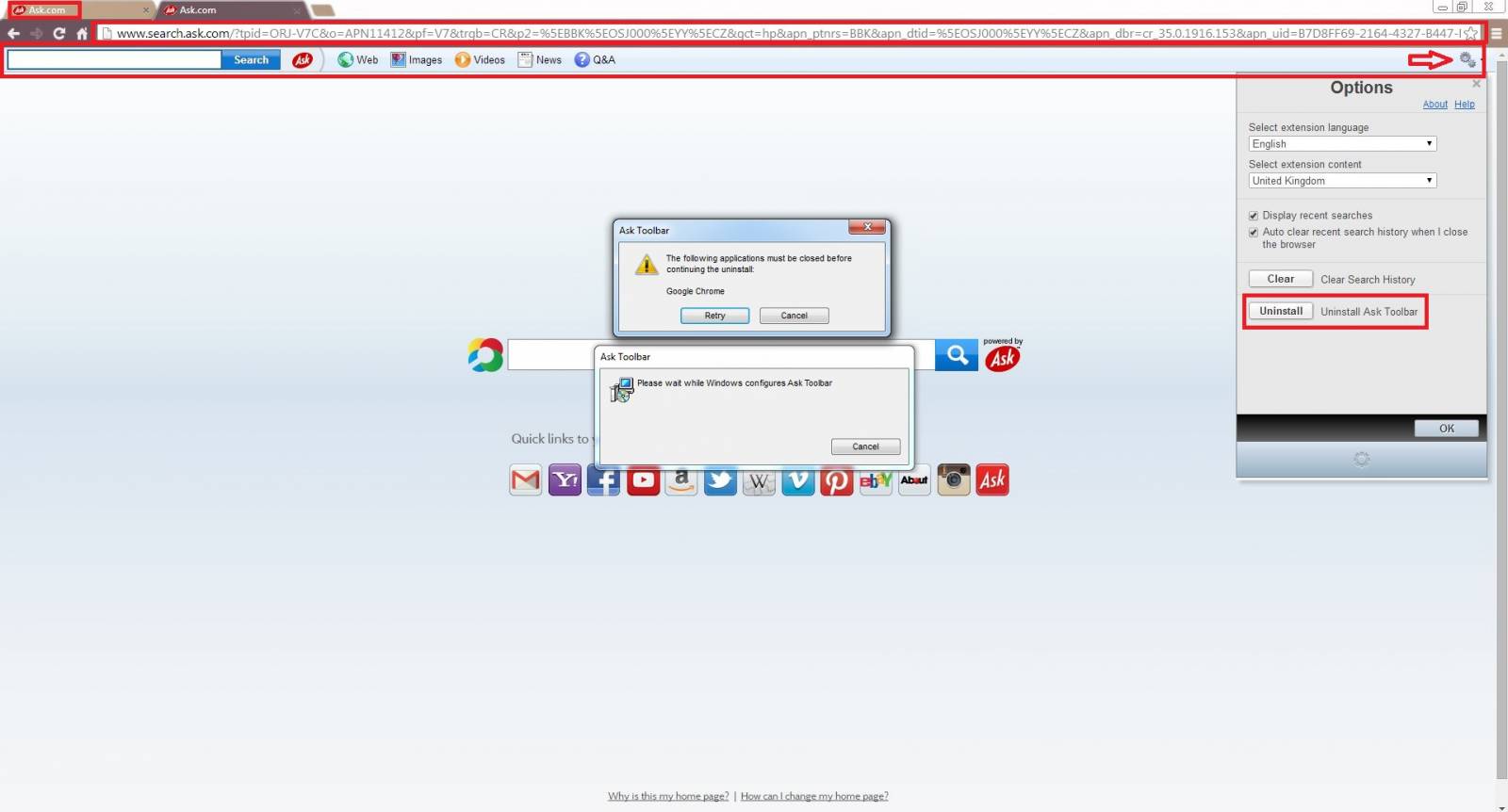Click Cancel in close applications dialog
1508x812 pixels.
point(794,316)
